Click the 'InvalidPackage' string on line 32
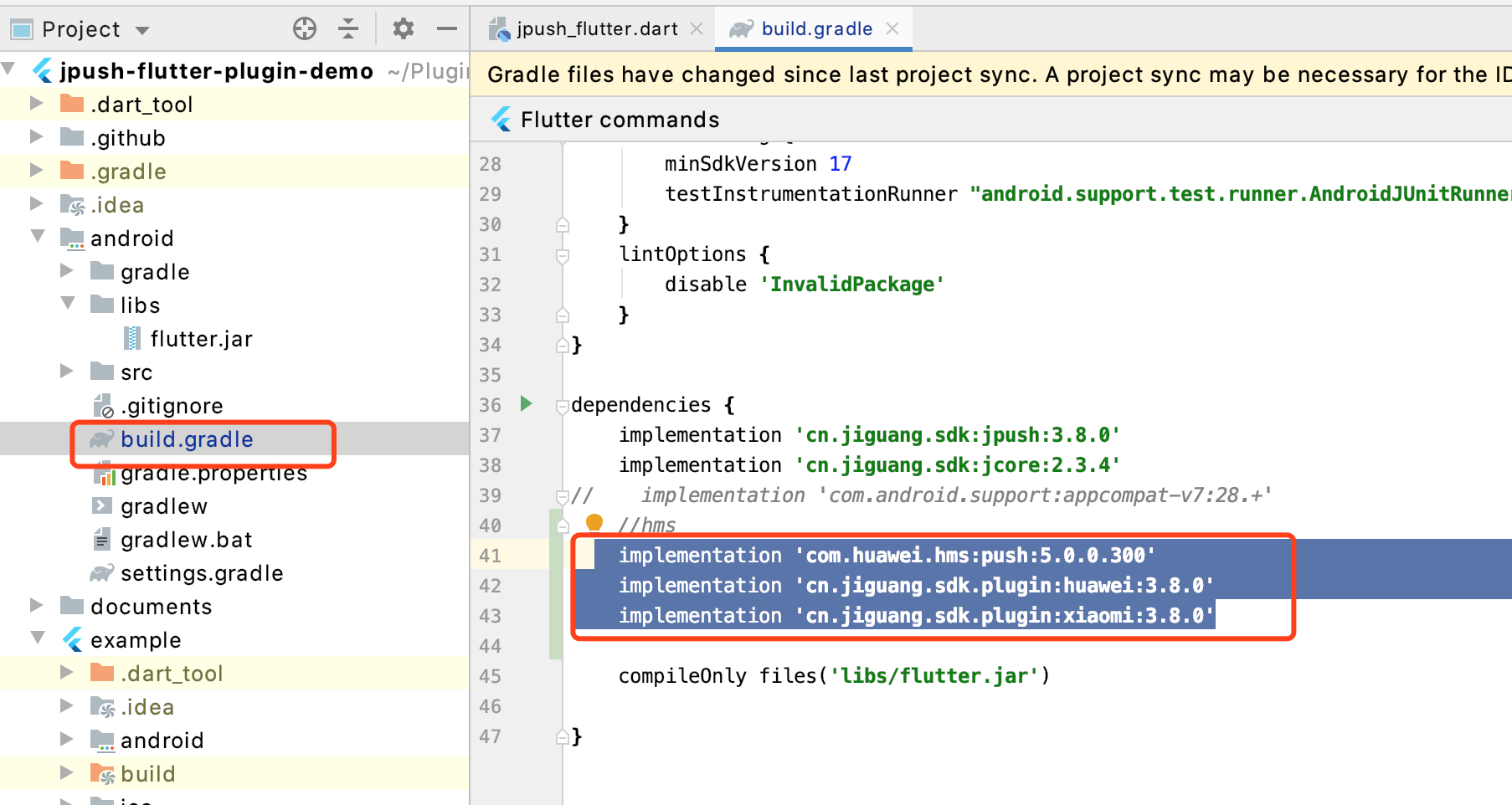The image size is (1512, 805). pyautogui.click(x=852, y=285)
